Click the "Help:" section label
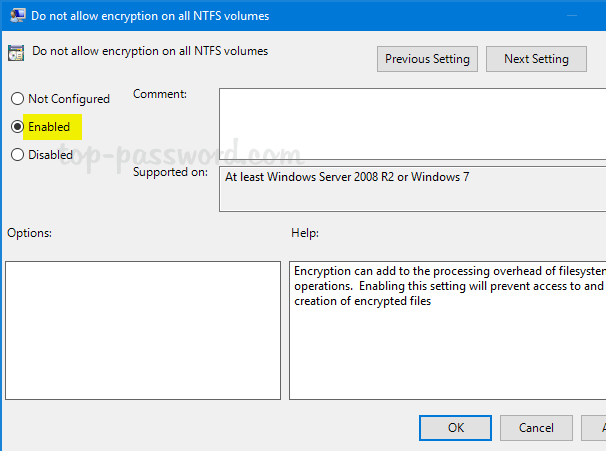Image resolution: width=606 pixels, height=451 pixels. click(x=304, y=233)
